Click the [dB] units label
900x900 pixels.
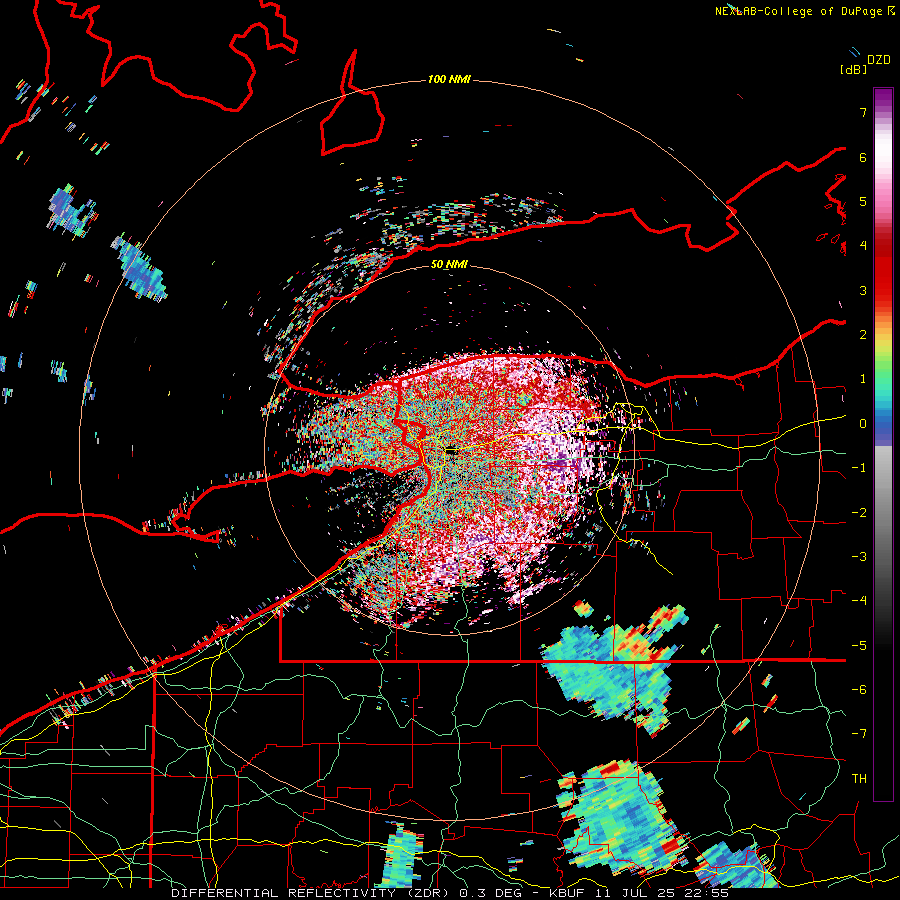point(853,69)
